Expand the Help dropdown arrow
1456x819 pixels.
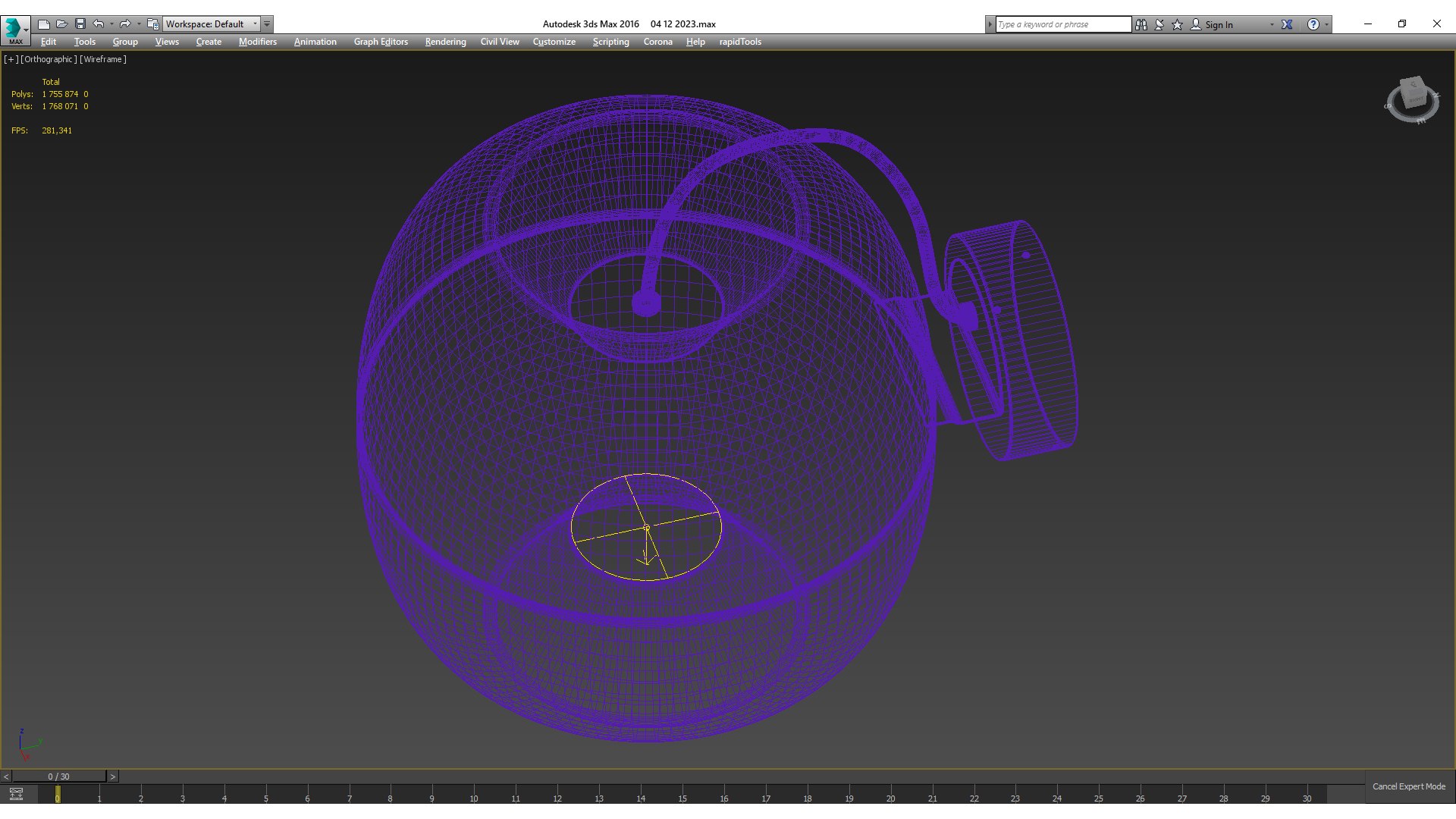click(x=1326, y=25)
